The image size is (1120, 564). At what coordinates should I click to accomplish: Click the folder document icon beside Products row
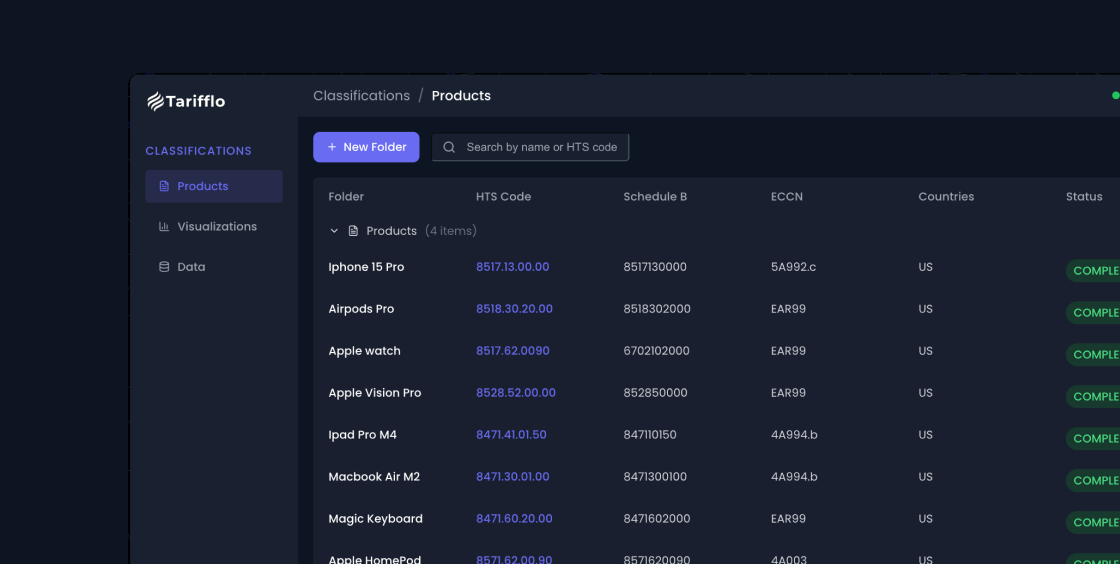353,231
